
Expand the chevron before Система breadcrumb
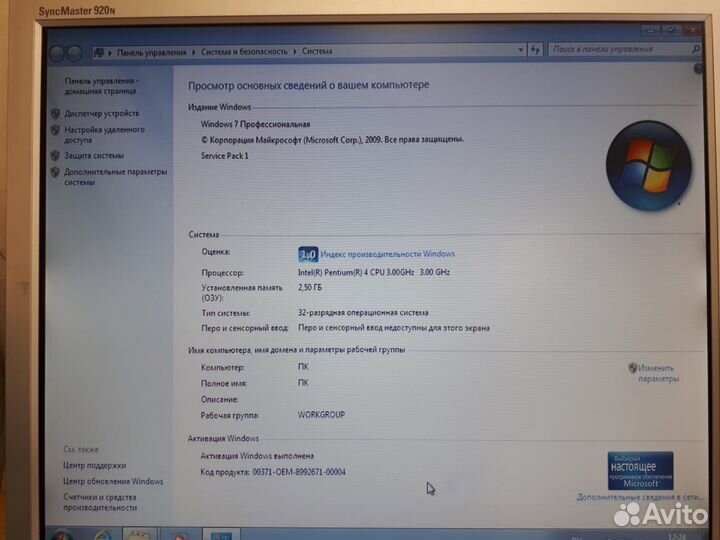[x=295, y=51]
